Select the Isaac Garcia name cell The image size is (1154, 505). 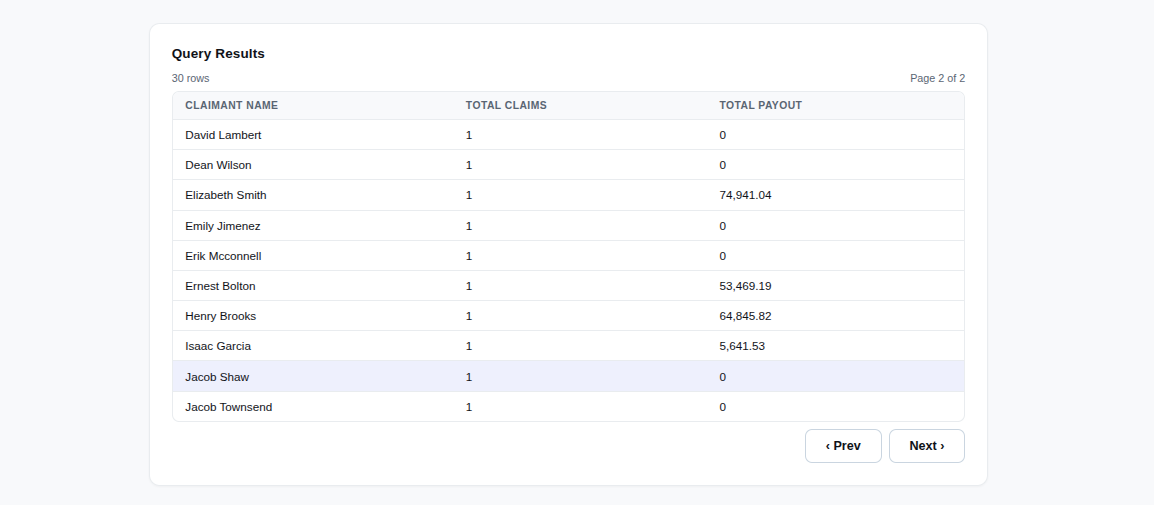click(219, 346)
